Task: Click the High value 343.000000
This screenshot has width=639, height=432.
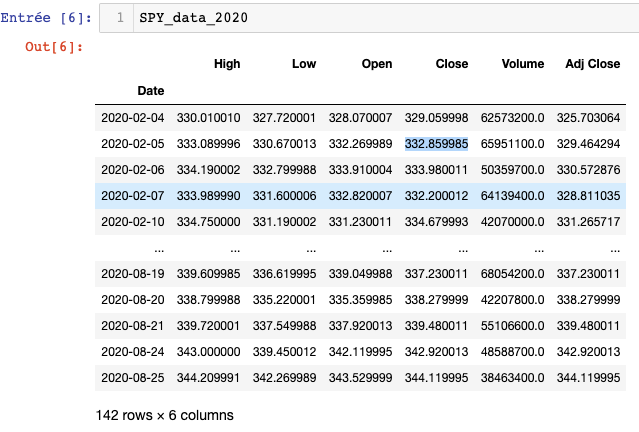Action: (x=208, y=353)
